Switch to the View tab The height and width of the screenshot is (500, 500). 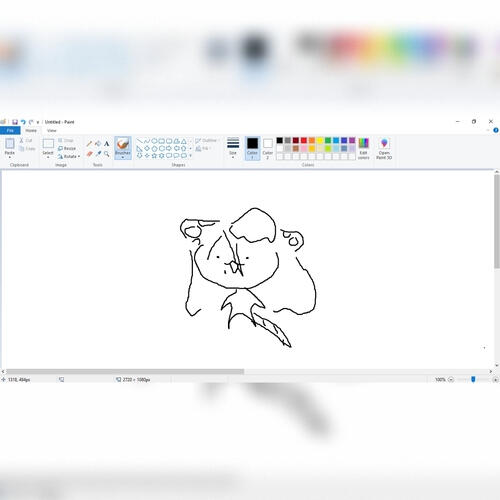click(x=52, y=130)
